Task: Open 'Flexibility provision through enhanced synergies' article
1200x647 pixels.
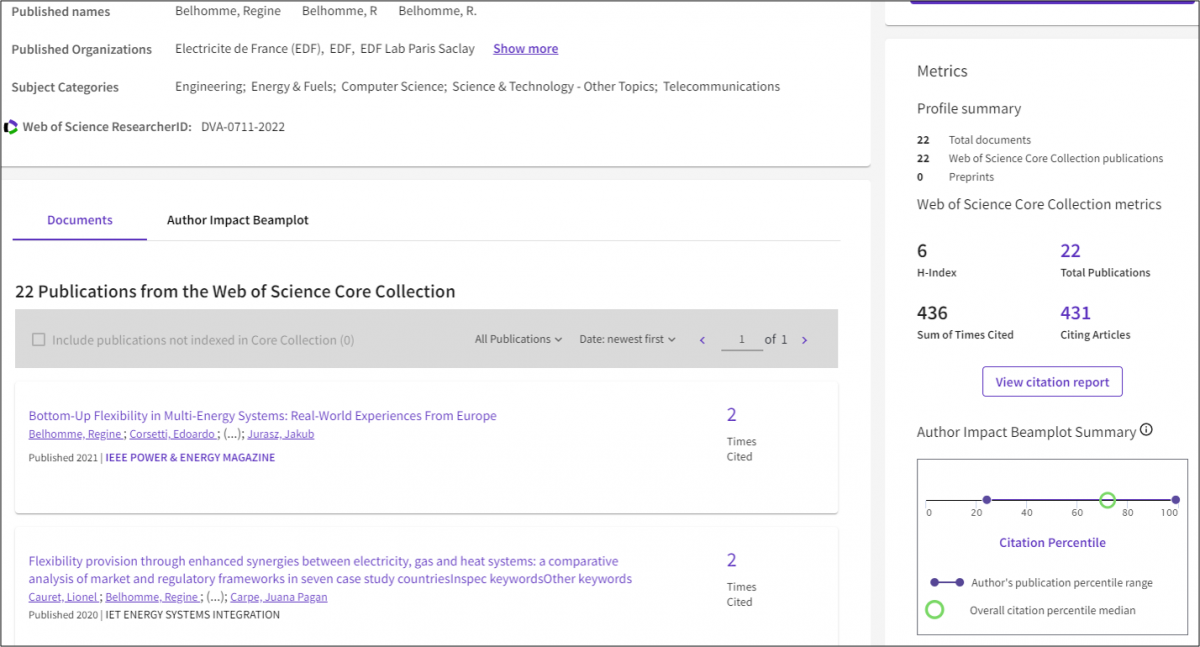Action: [330, 570]
